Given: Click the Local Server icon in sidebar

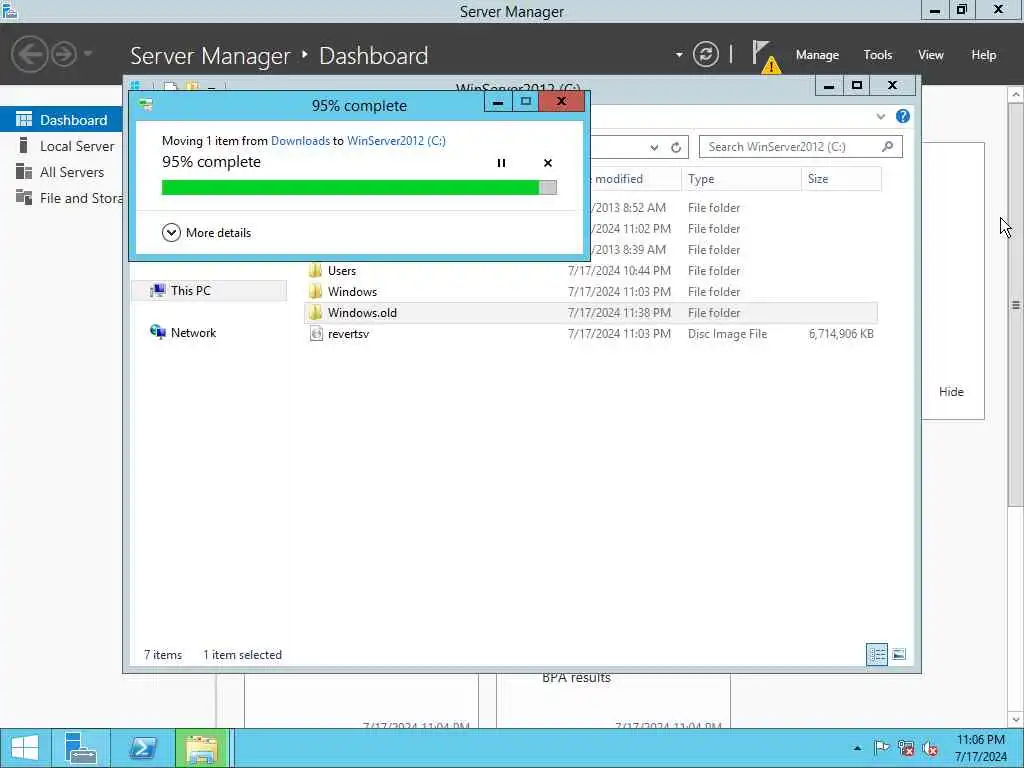Looking at the screenshot, I should (24, 145).
